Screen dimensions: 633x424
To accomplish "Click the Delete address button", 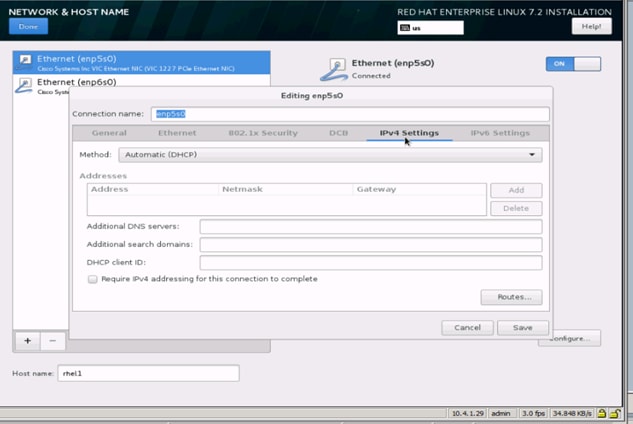I will [516, 208].
